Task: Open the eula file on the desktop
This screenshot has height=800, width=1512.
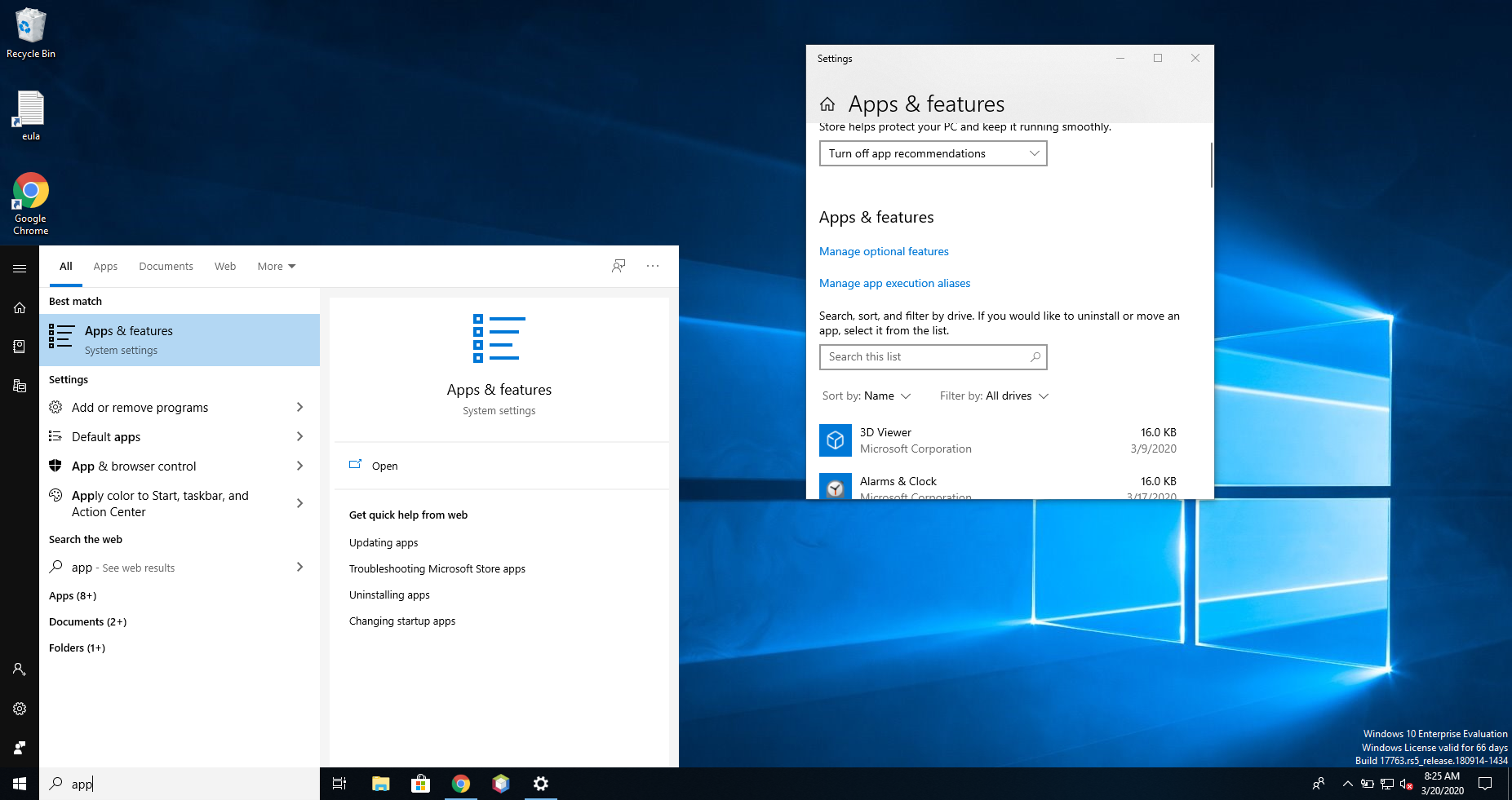Action: click(31, 116)
